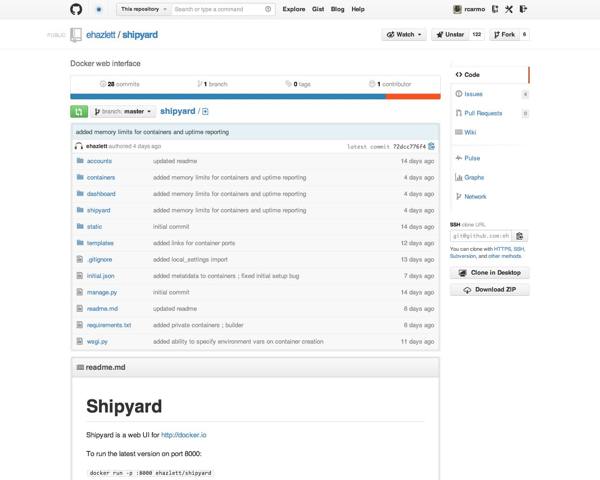Open the Pull Requests tab
The width and height of the screenshot is (600, 480).
point(482,113)
